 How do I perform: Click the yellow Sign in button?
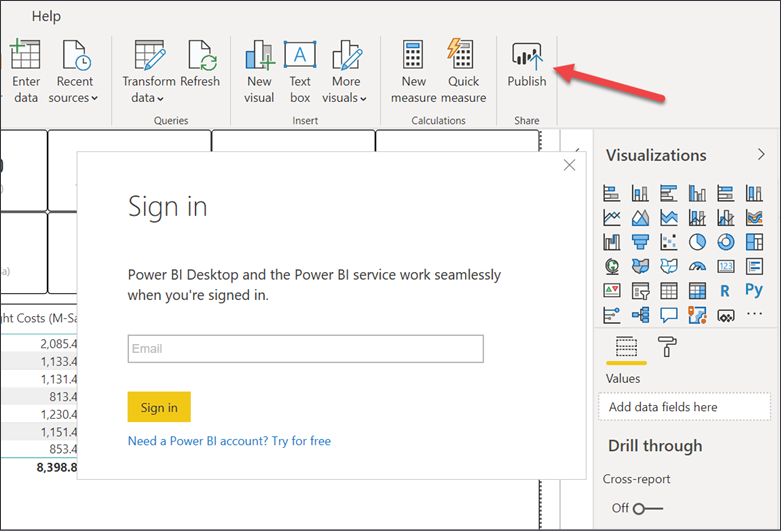click(159, 407)
